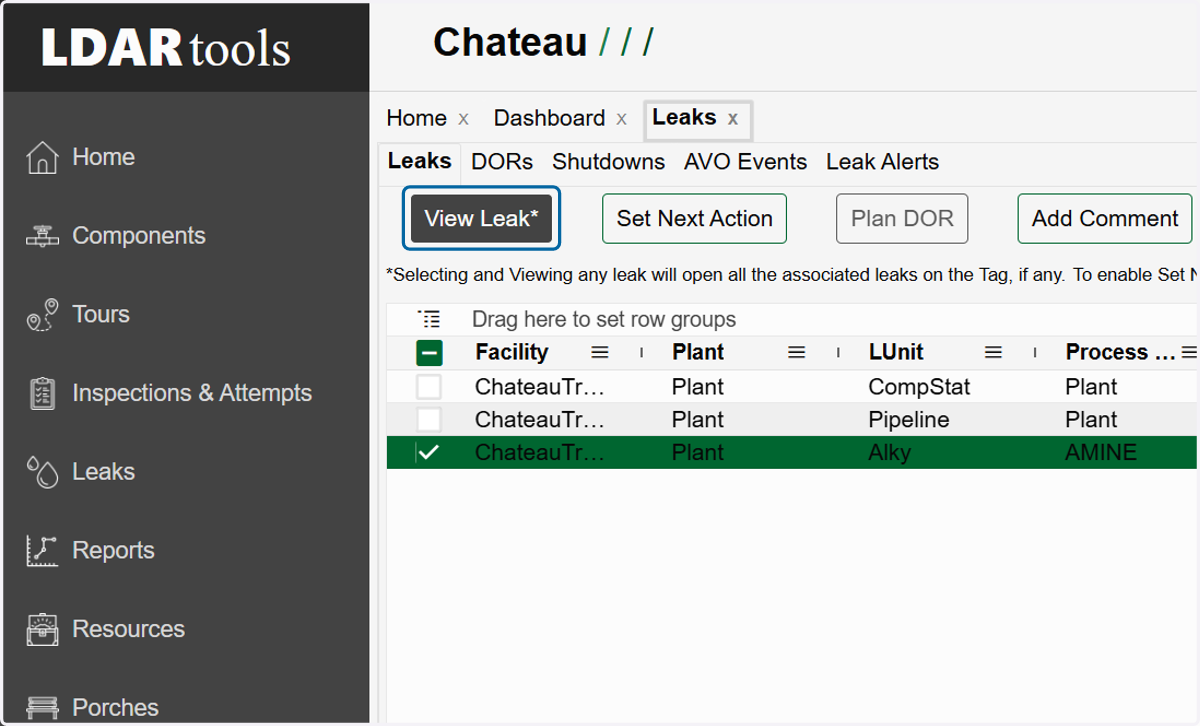Close the Home tab with its x
1200x726 pixels.
[463, 119]
